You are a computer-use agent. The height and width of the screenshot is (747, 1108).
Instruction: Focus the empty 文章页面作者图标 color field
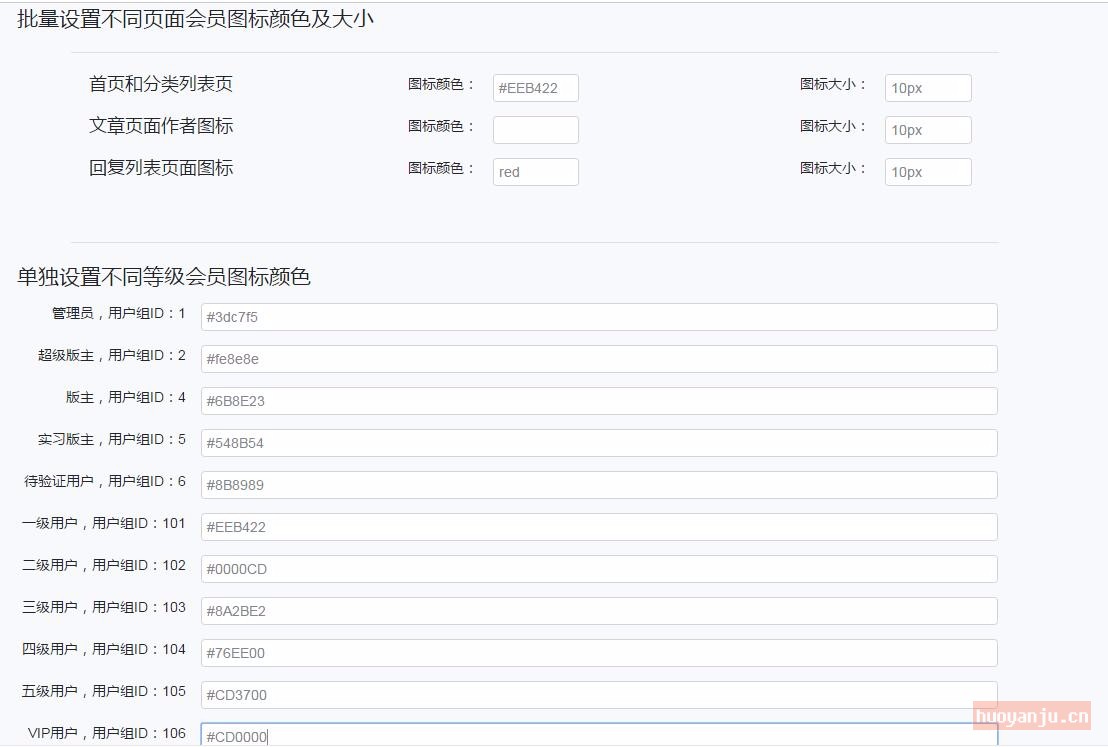click(535, 130)
